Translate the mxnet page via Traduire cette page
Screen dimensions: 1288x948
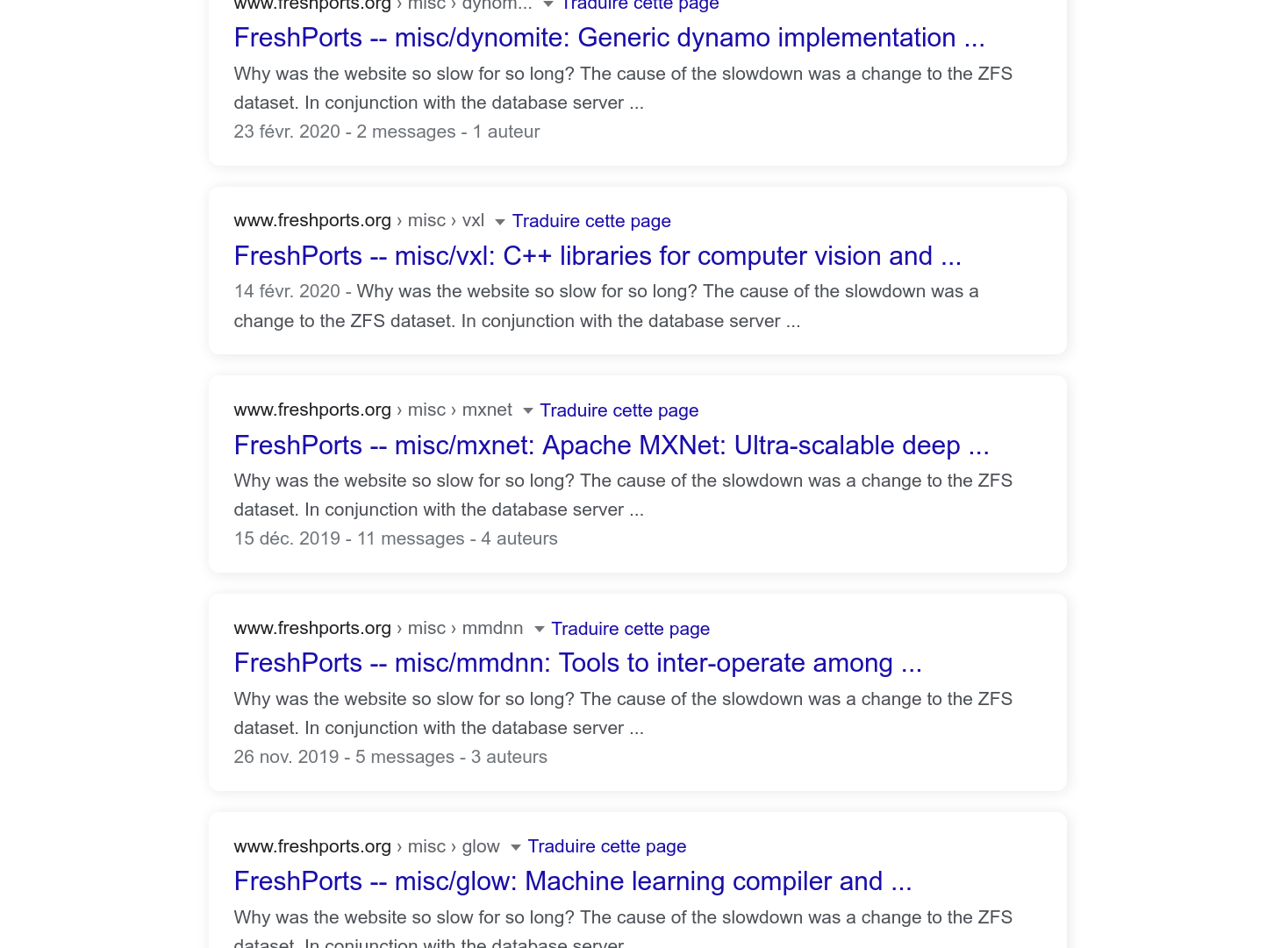click(x=619, y=410)
